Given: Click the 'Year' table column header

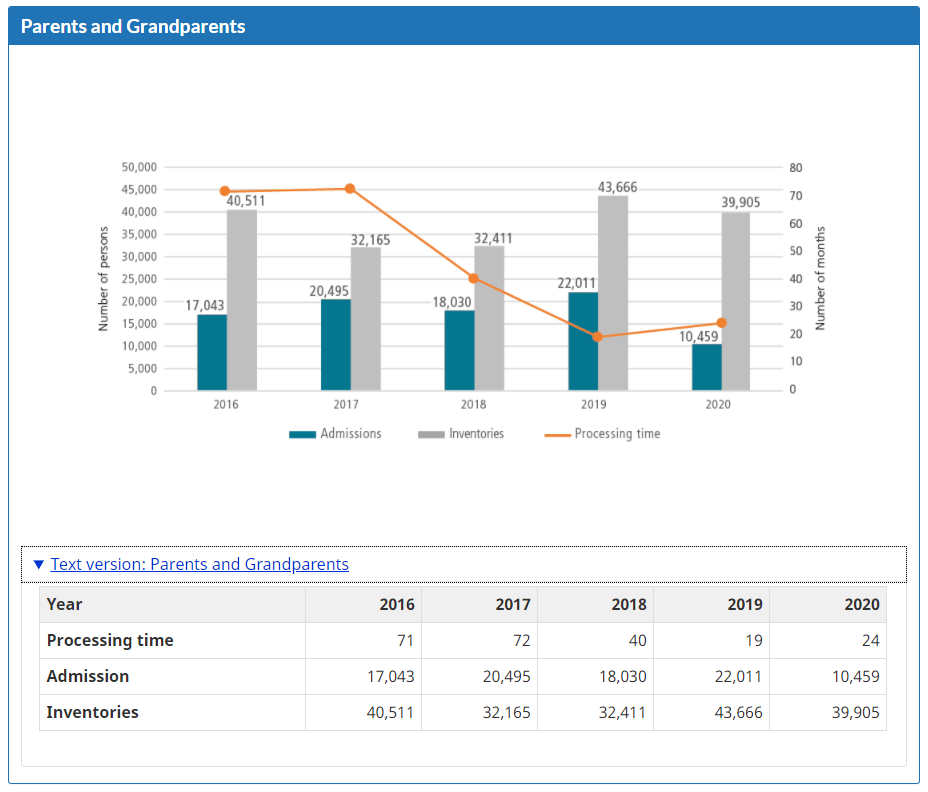Looking at the screenshot, I should [65, 604].
